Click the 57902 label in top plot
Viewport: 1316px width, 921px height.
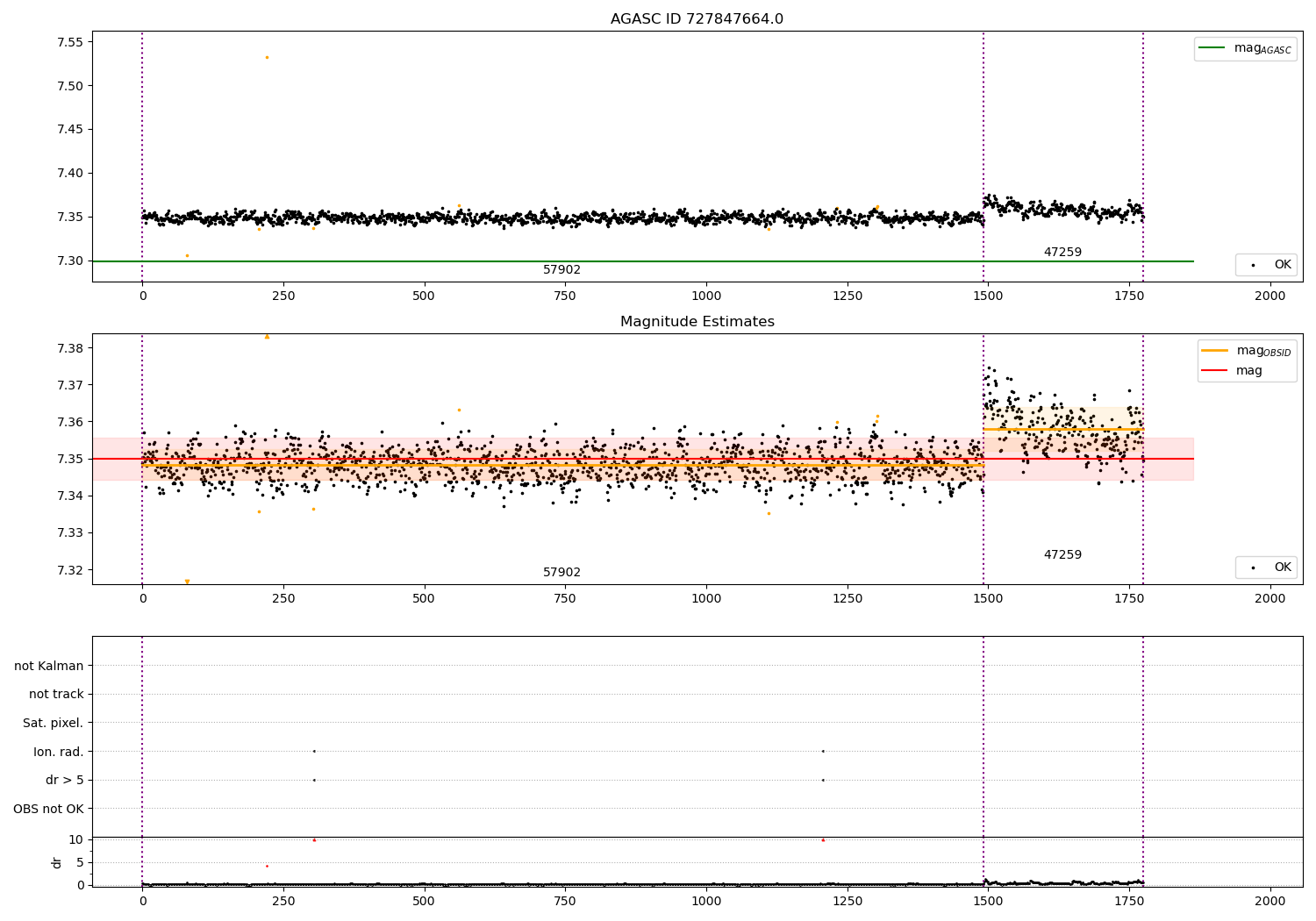561,270
